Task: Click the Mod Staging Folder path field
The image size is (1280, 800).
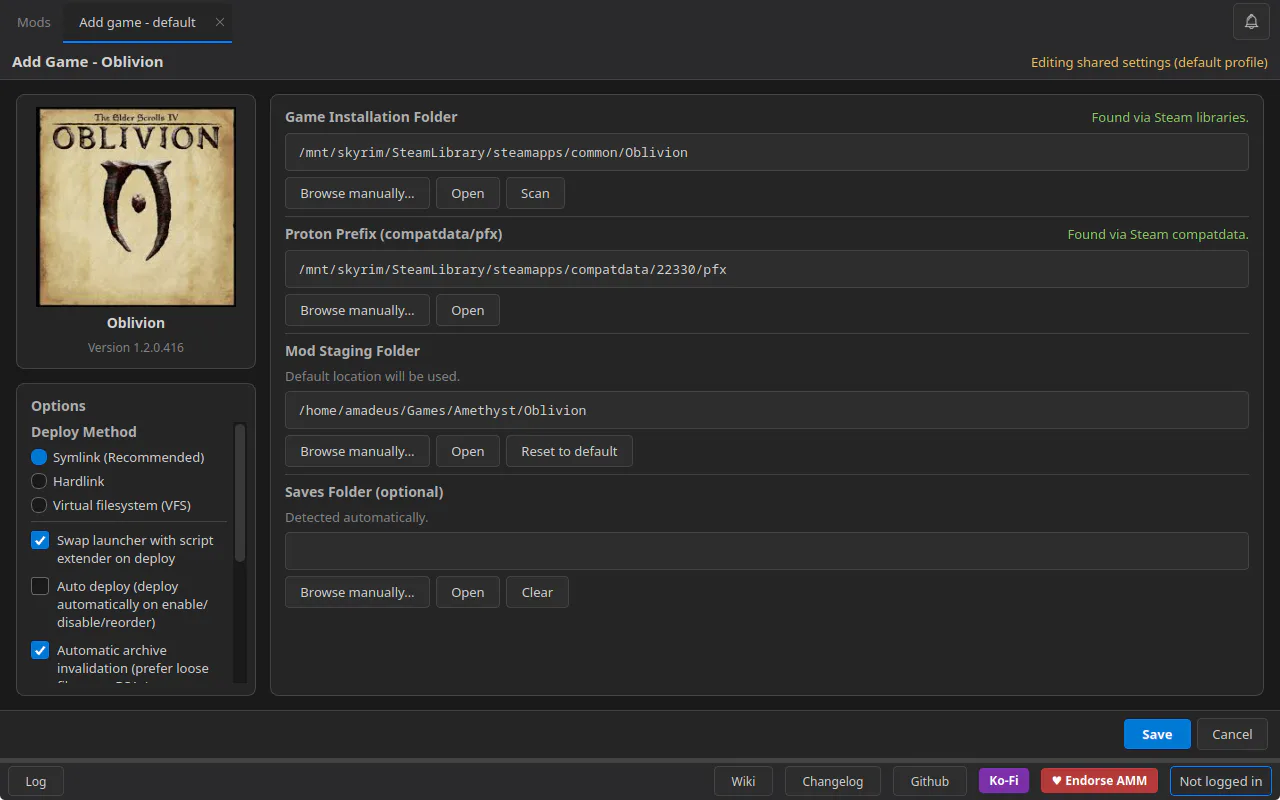Action: point(767,410)
